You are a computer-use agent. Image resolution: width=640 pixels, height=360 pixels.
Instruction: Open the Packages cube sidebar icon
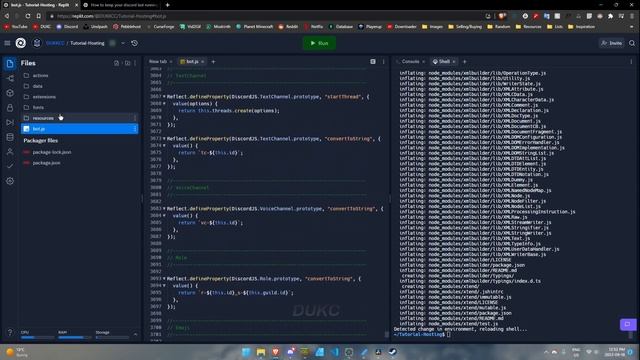(10, 93)
